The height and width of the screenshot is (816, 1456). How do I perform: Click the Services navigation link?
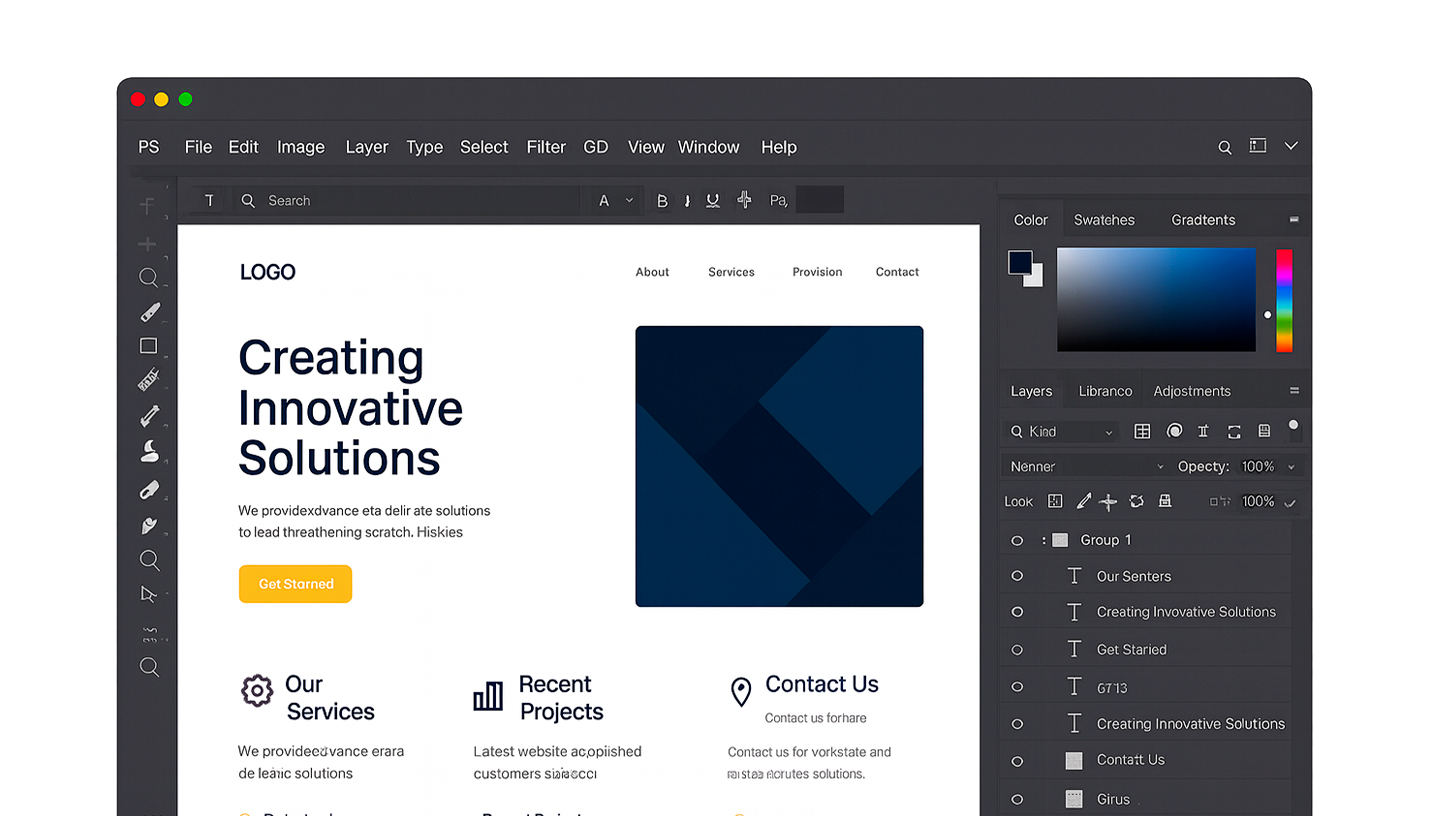(x=731, y=272)
